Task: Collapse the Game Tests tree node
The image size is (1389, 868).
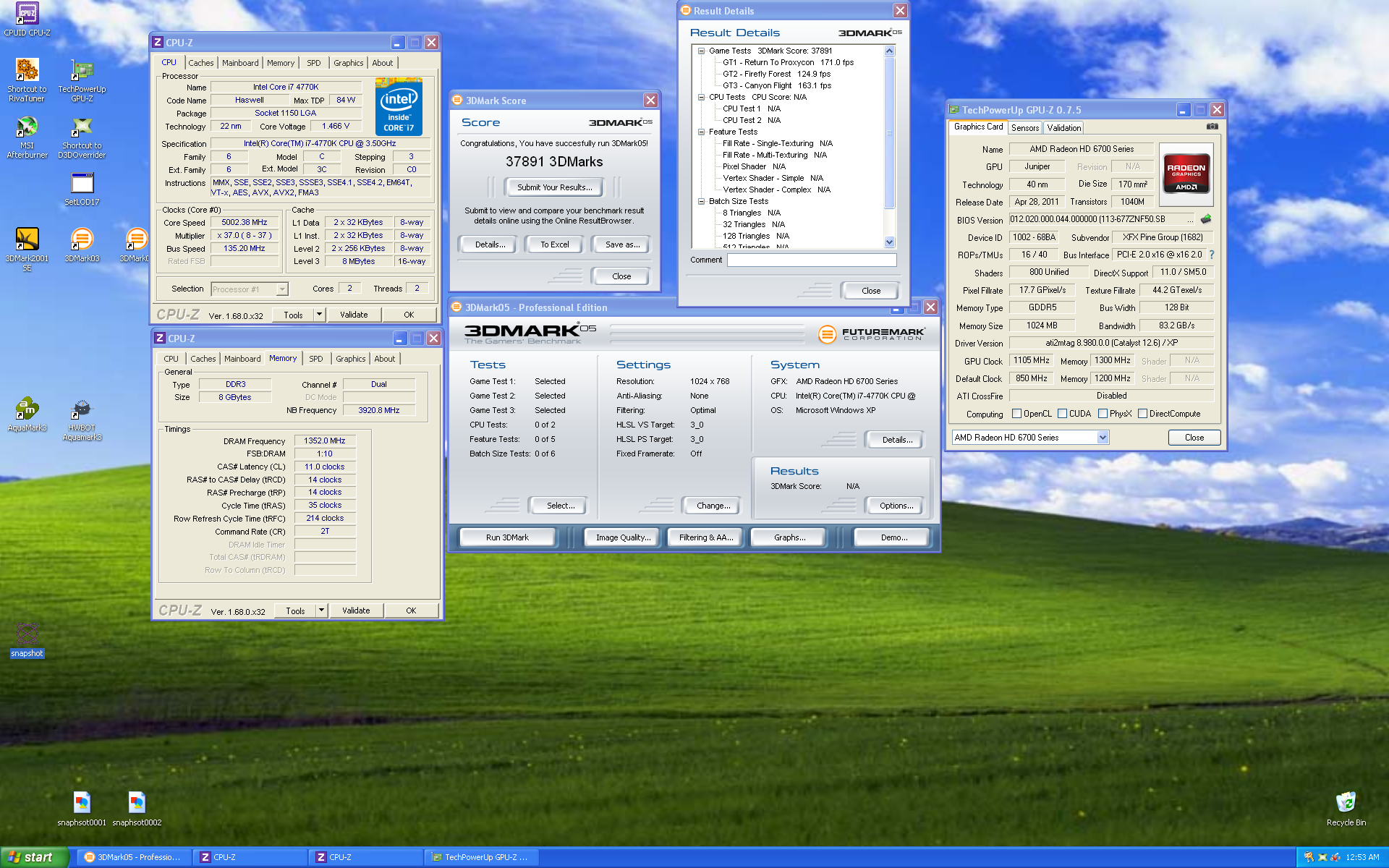Action: [x=701, y=51]
